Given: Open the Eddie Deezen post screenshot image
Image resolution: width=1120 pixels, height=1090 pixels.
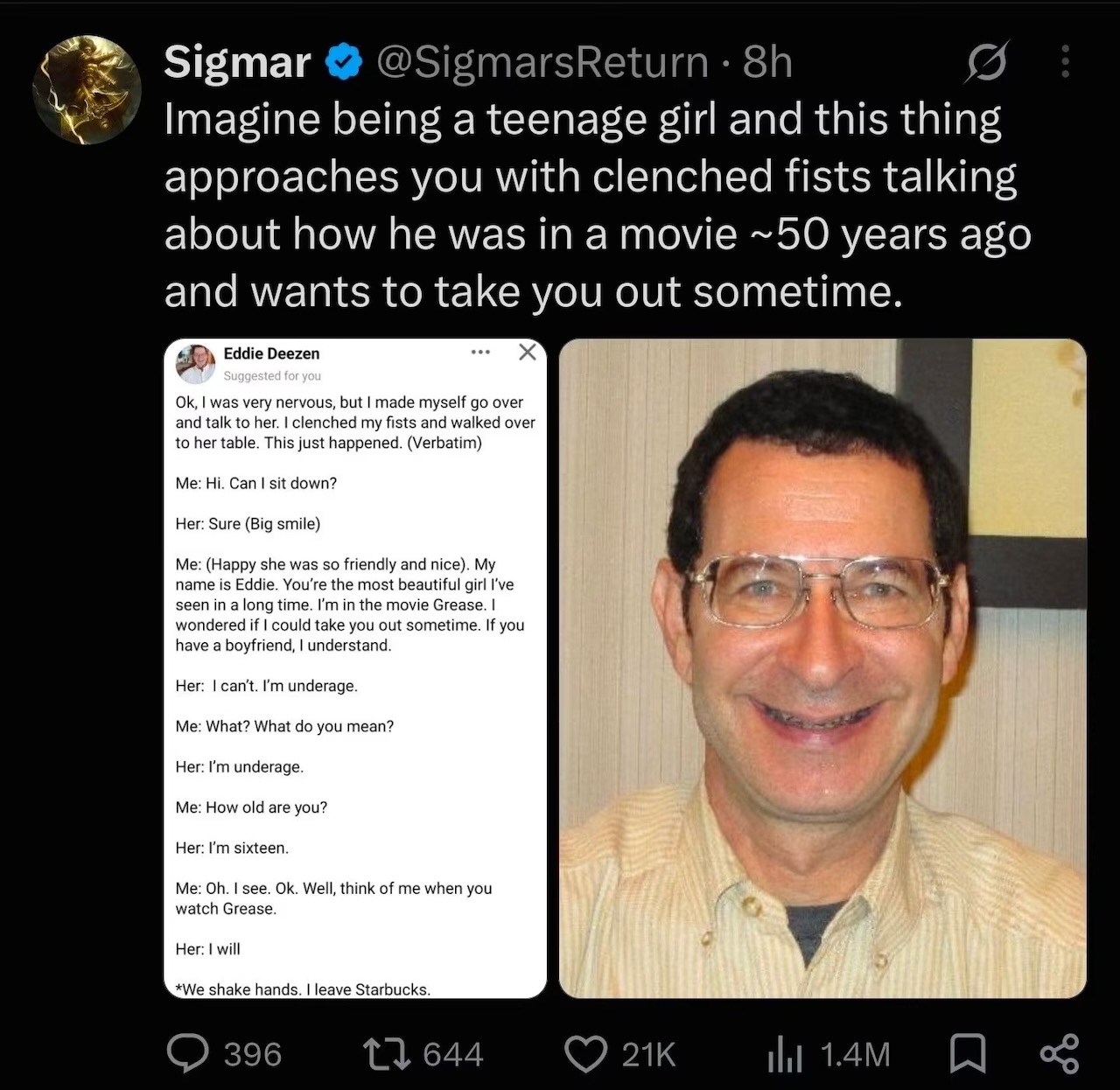Looking at the screenshot, I should point(355,668).
